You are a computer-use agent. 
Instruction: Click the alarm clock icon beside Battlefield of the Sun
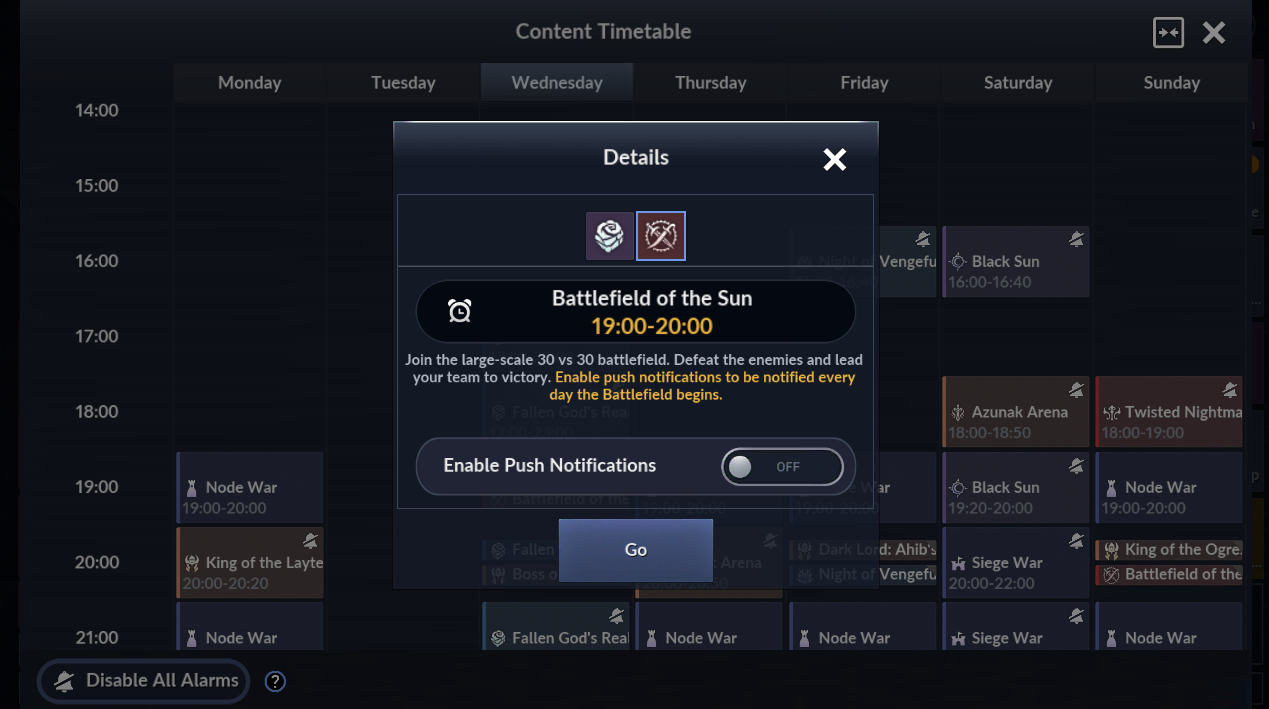click(x=460, y=311)
